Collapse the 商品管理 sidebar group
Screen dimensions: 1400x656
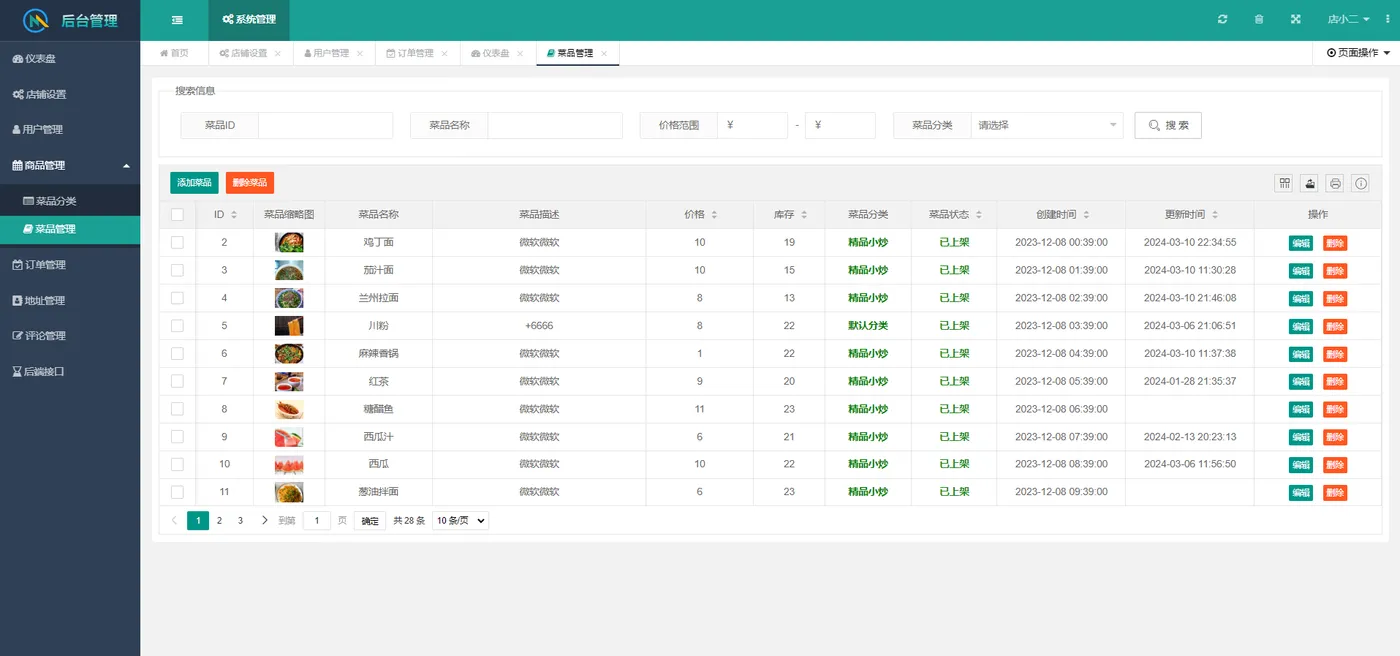[x=70, y=165]
